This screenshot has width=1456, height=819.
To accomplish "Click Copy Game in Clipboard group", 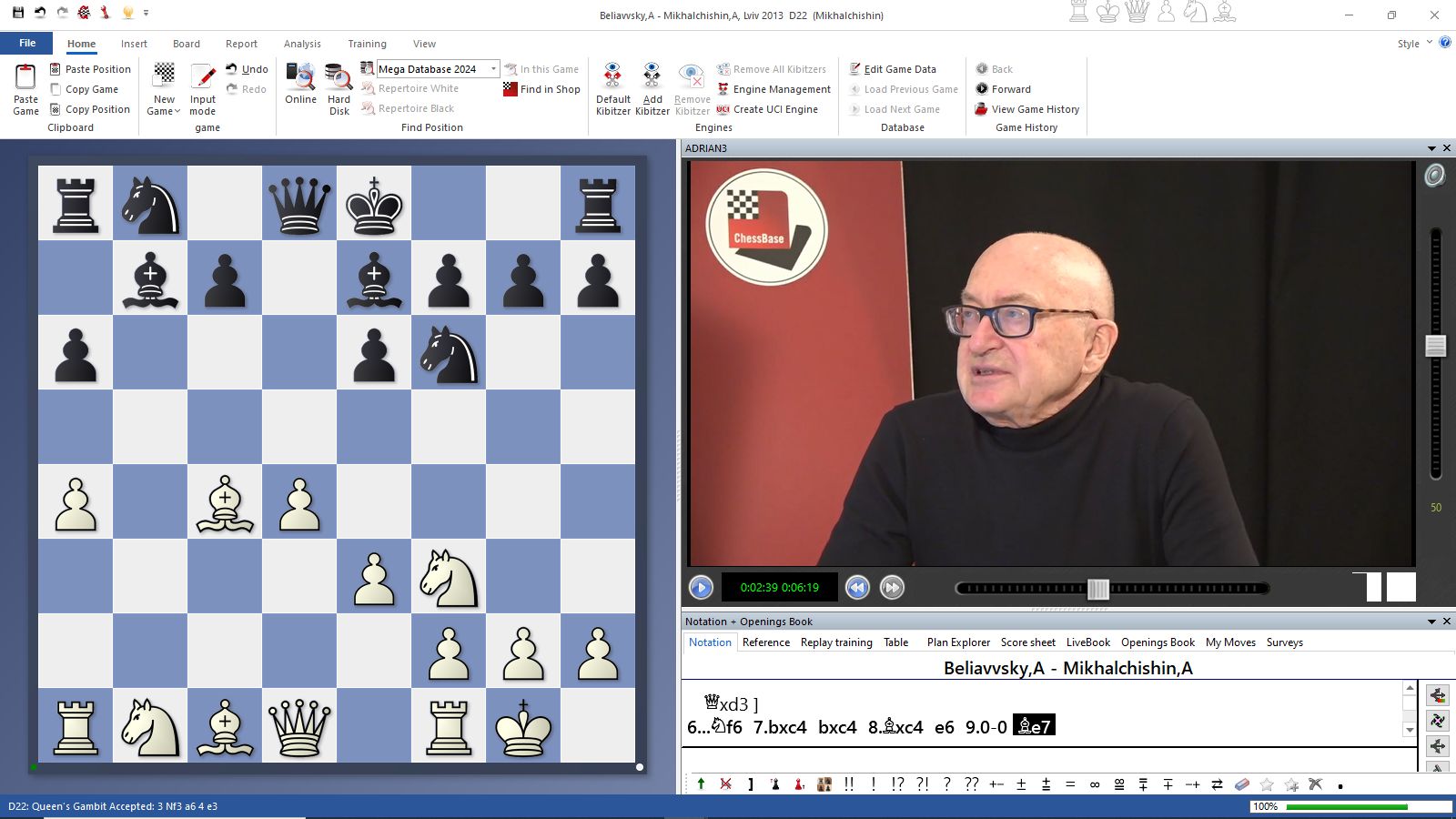I will (x=84, y=89).
